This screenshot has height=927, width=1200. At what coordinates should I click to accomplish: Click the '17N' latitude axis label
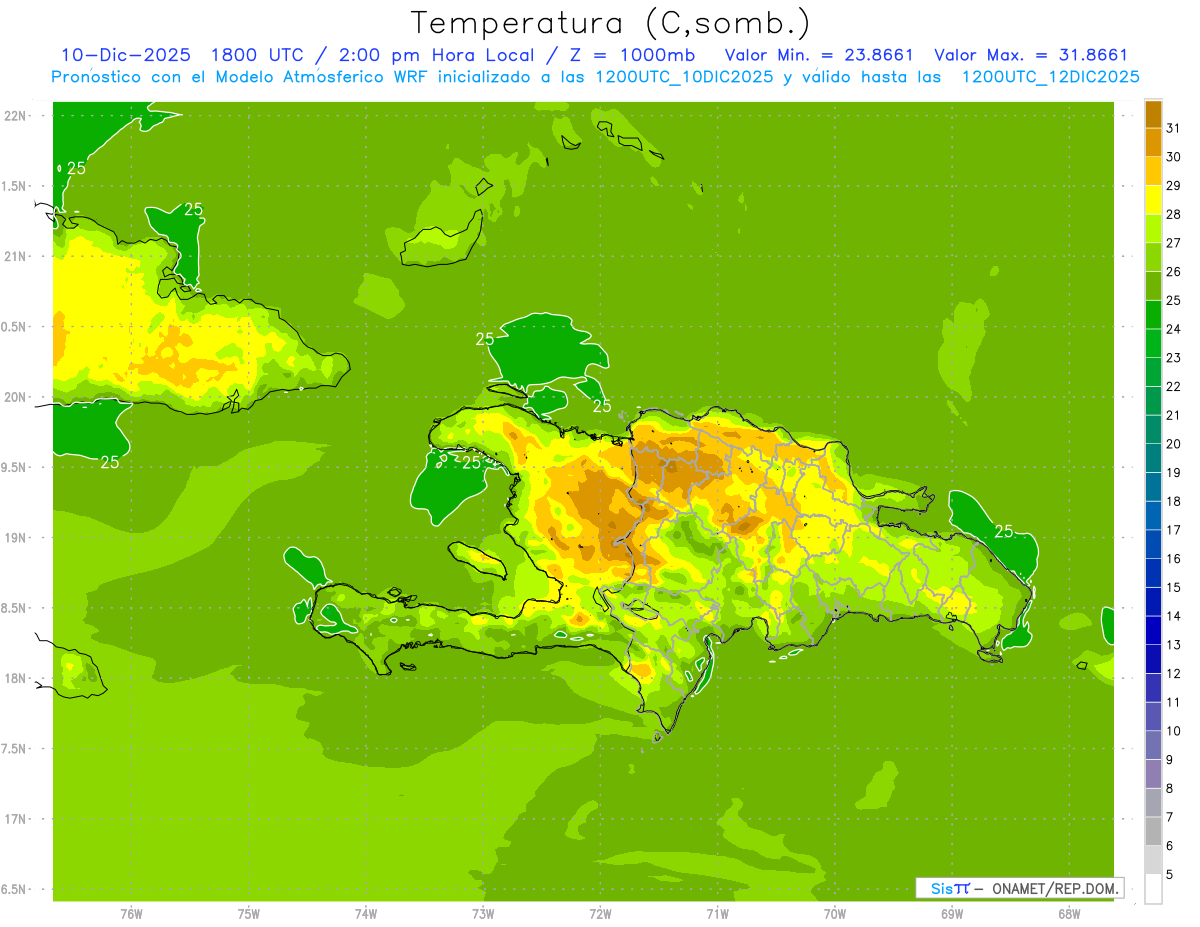pos(16,820)
